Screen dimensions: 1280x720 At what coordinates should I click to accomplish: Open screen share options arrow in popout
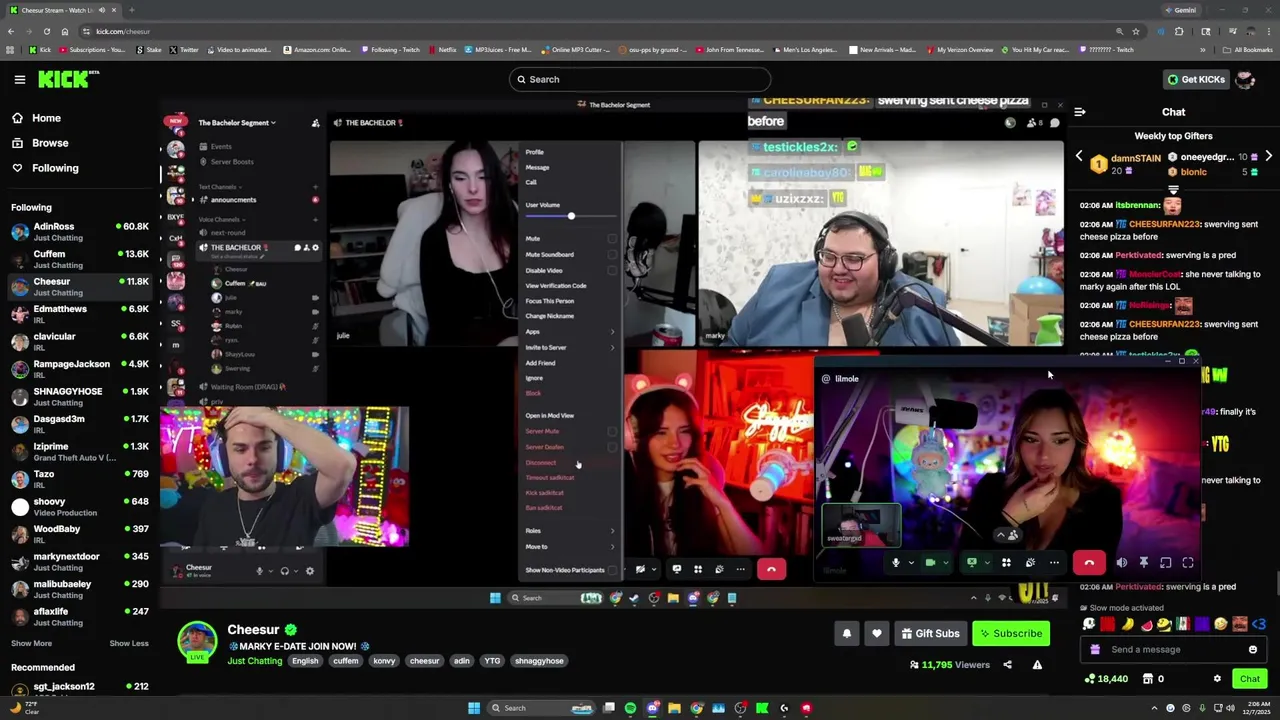[986, 563]
